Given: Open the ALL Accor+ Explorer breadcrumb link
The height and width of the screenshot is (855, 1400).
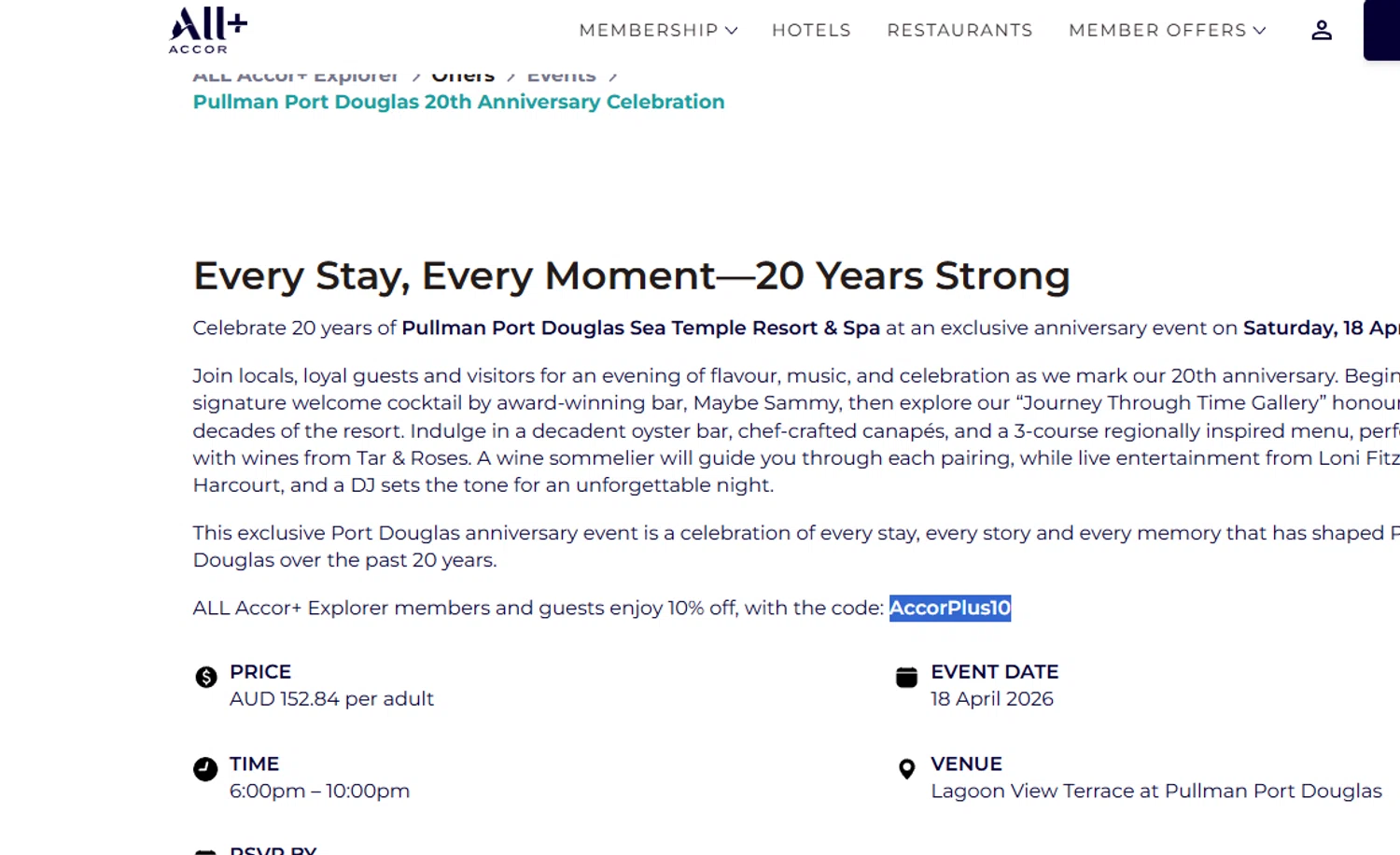Looking at the screenshot, I should [x=295, y=77].
